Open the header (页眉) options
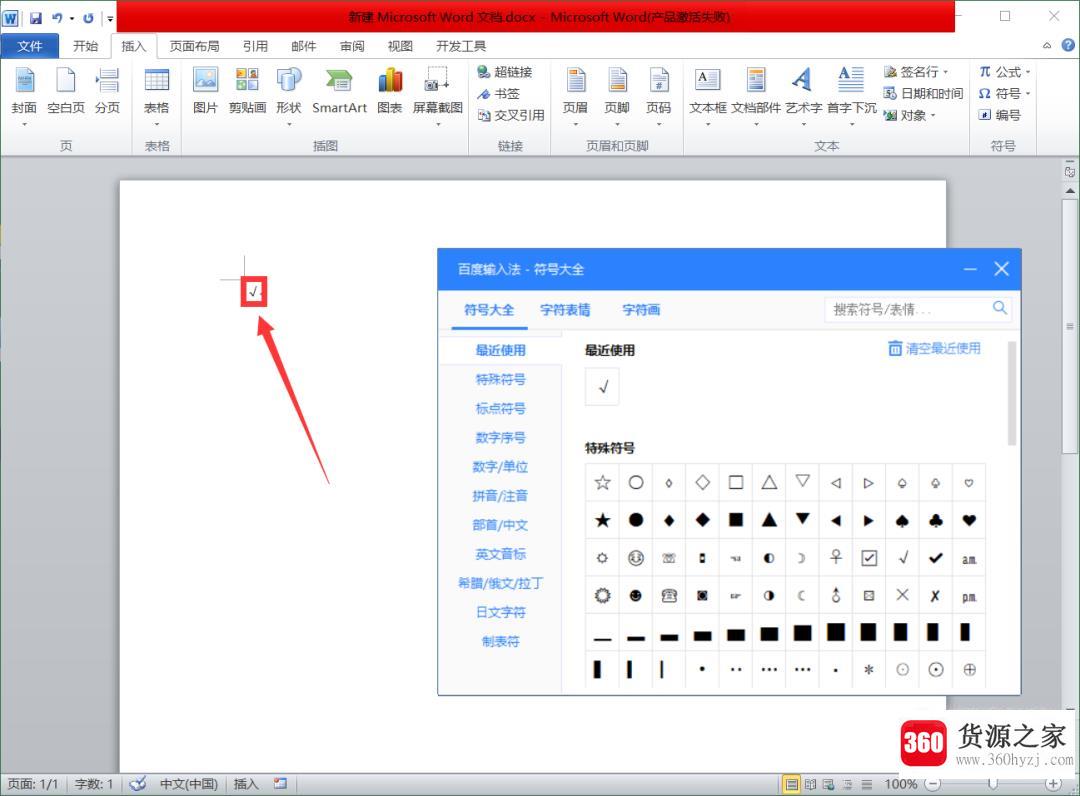Screen dimensions: 1080x796 (x=575, y=95)
